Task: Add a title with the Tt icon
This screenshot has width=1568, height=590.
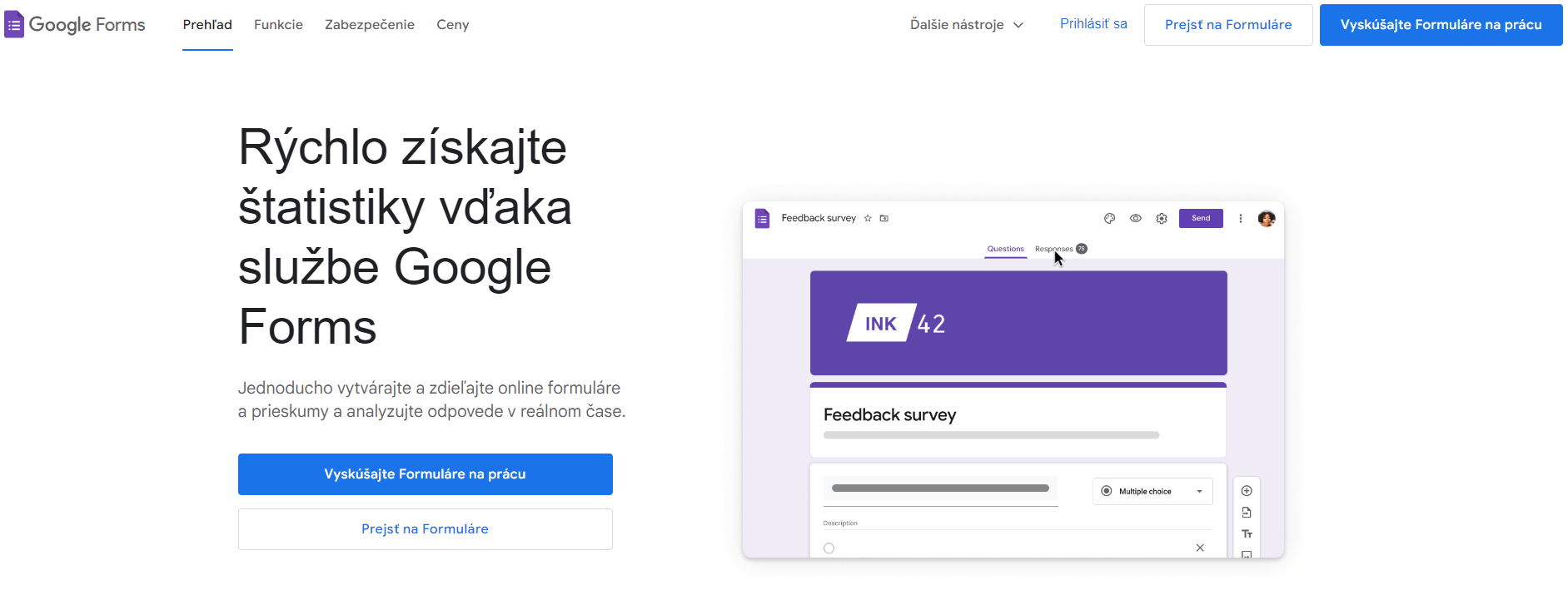Action: coord(1247,533)
